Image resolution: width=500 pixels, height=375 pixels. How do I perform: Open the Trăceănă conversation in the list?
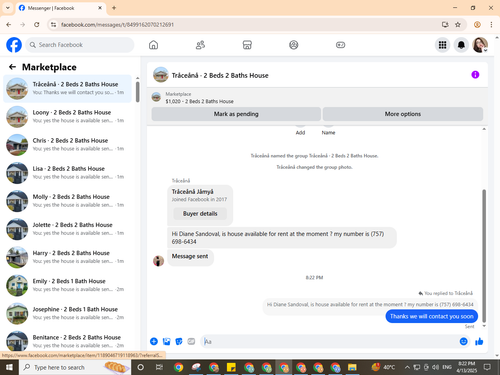pos(67,88)
